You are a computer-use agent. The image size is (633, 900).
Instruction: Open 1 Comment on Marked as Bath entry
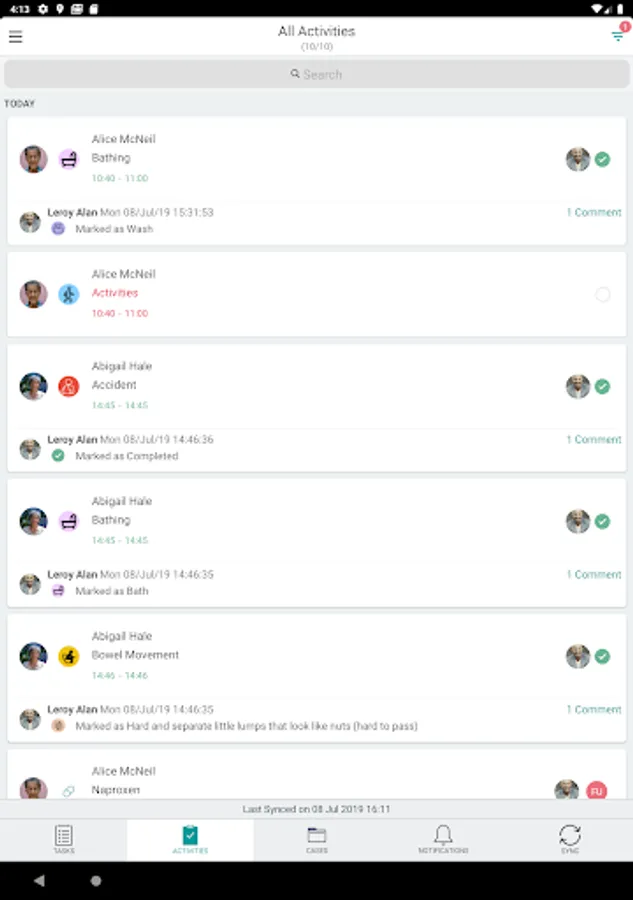(594, 575)
